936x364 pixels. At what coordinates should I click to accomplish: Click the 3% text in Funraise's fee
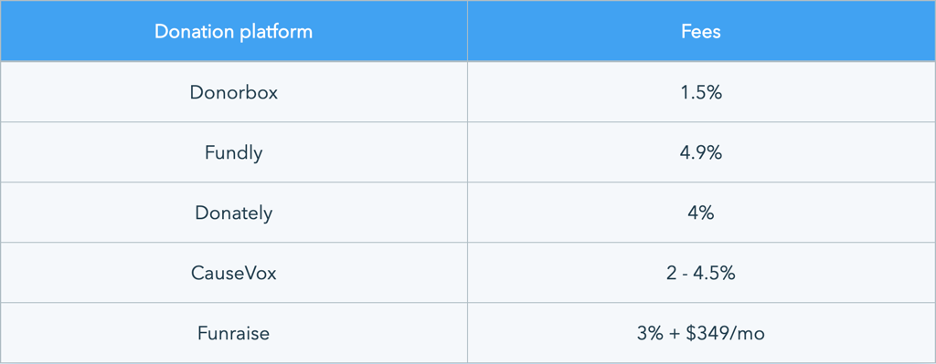coord(649,333)
